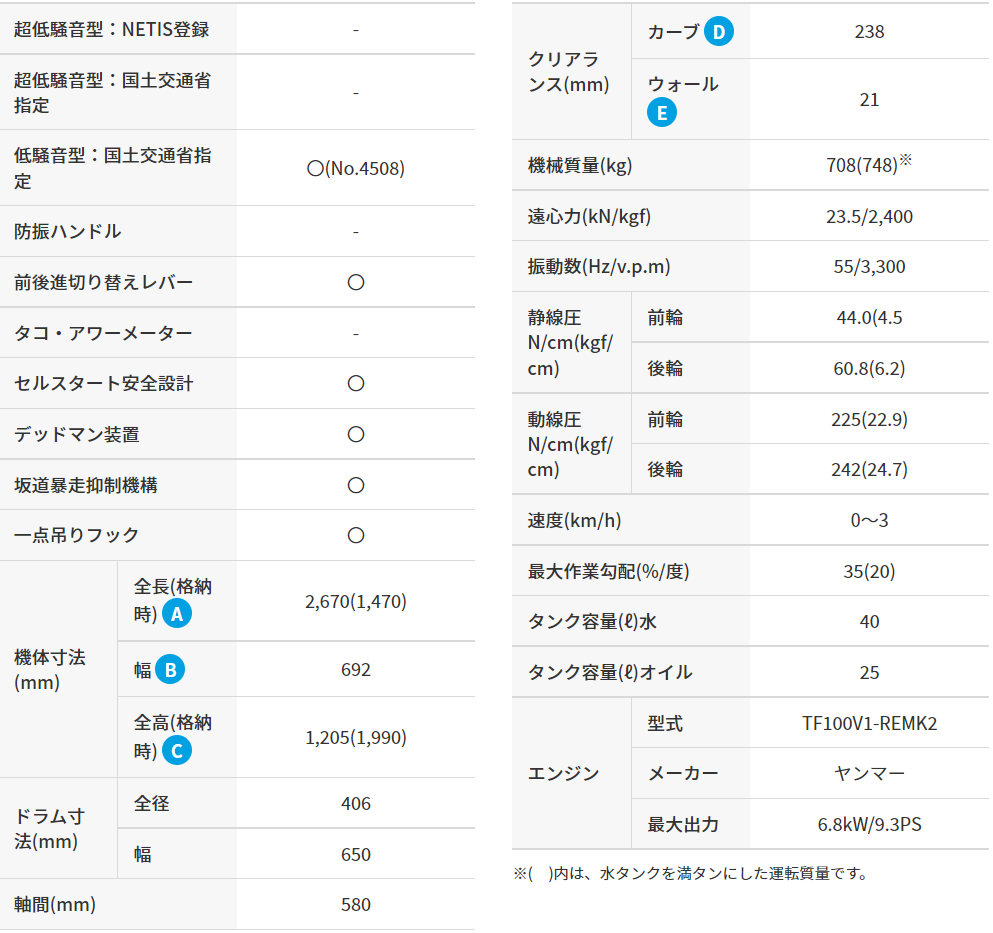
Task: Click the blue E badge under ウォール
Action: tap(661, 112)
